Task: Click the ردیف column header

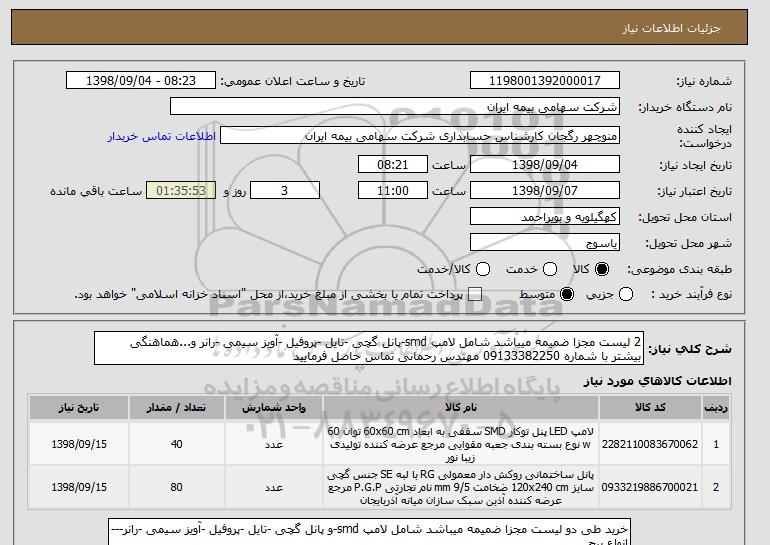Action: click(x=716, y=408)
